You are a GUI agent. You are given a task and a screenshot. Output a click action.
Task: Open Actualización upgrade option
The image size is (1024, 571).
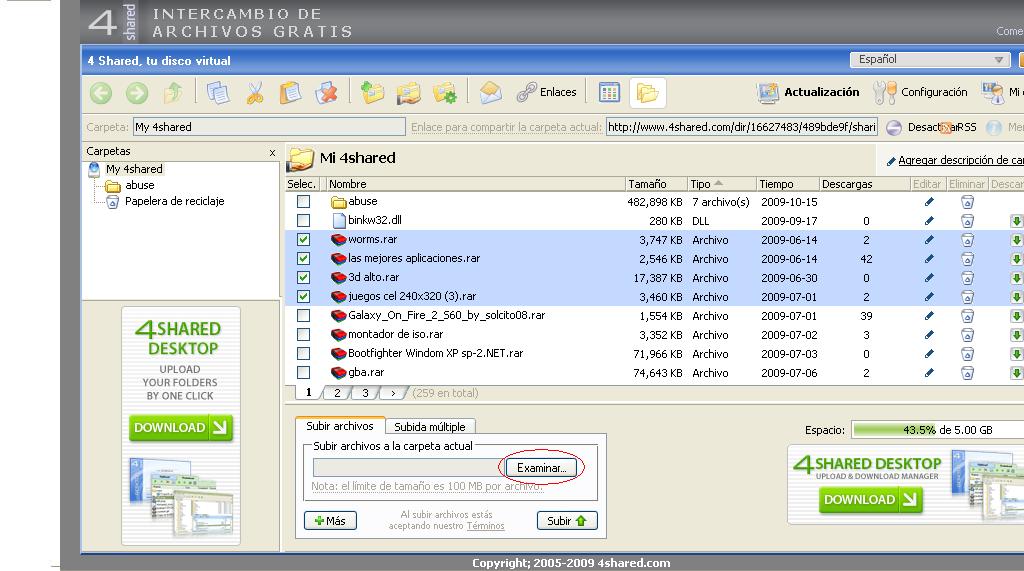[808, 92]
